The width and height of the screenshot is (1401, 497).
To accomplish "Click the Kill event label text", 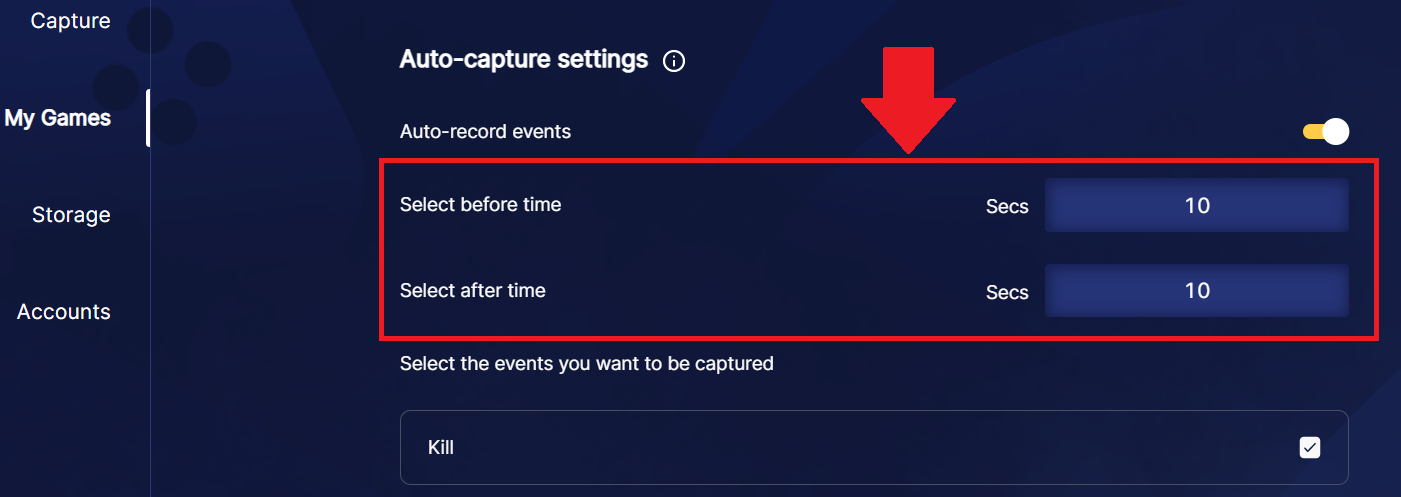I will pyautogui.click(x=441, y=447).
